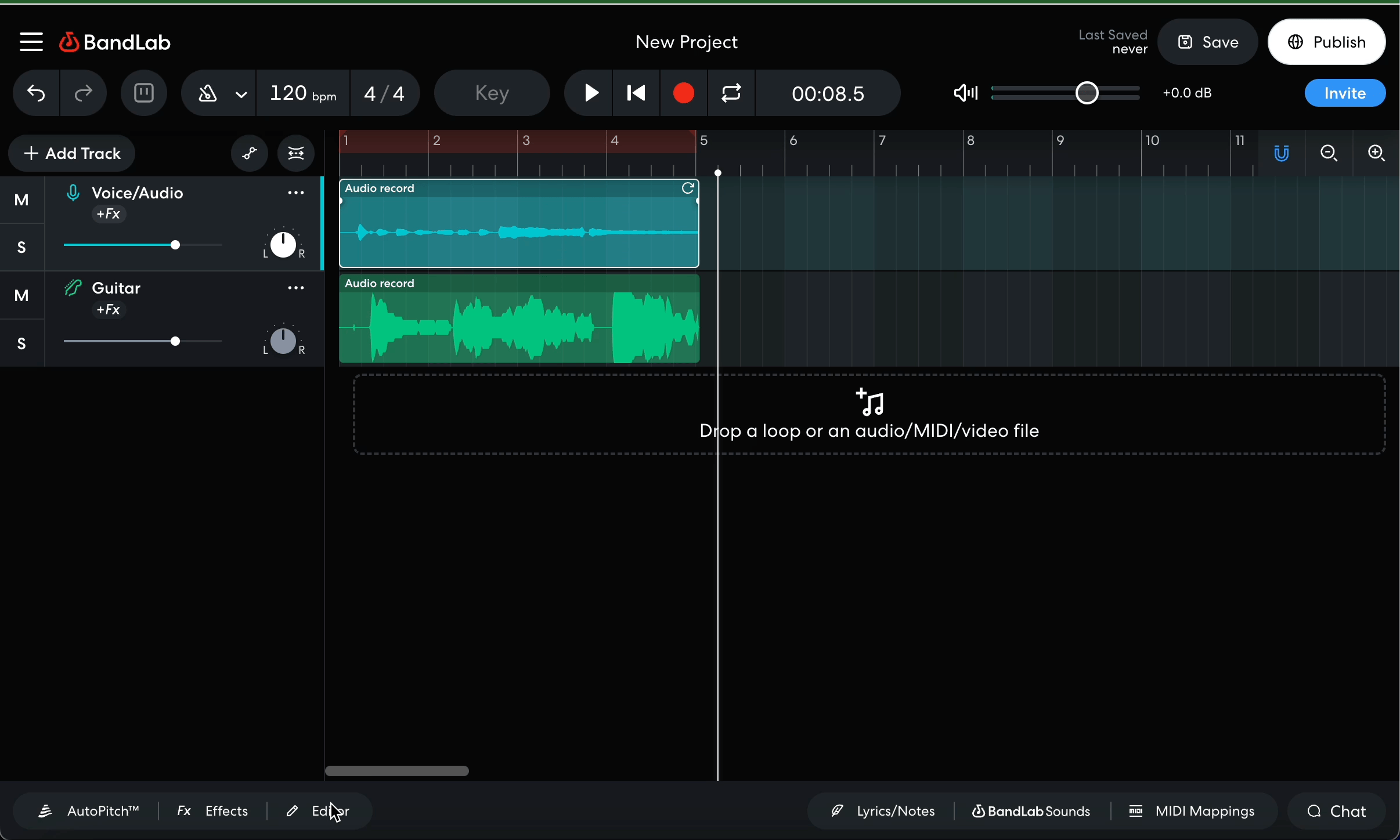Click the track collapse icon
Image resolution: width=1400 pixels, height=840 pixels.
(x=296, y=153)
